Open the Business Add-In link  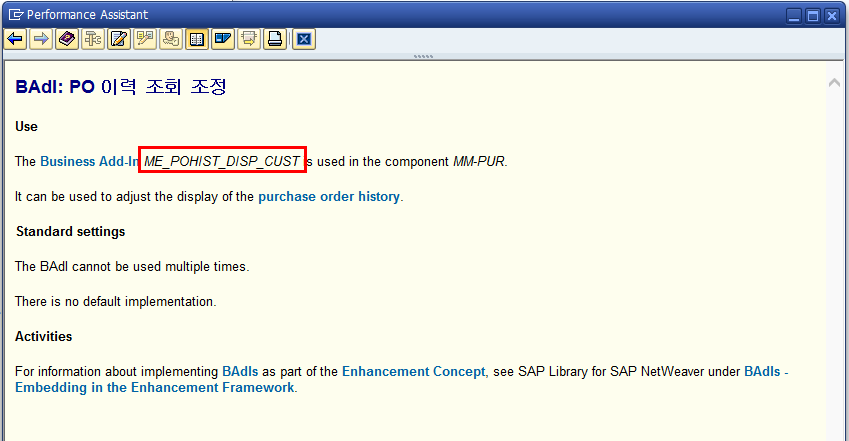89,161
